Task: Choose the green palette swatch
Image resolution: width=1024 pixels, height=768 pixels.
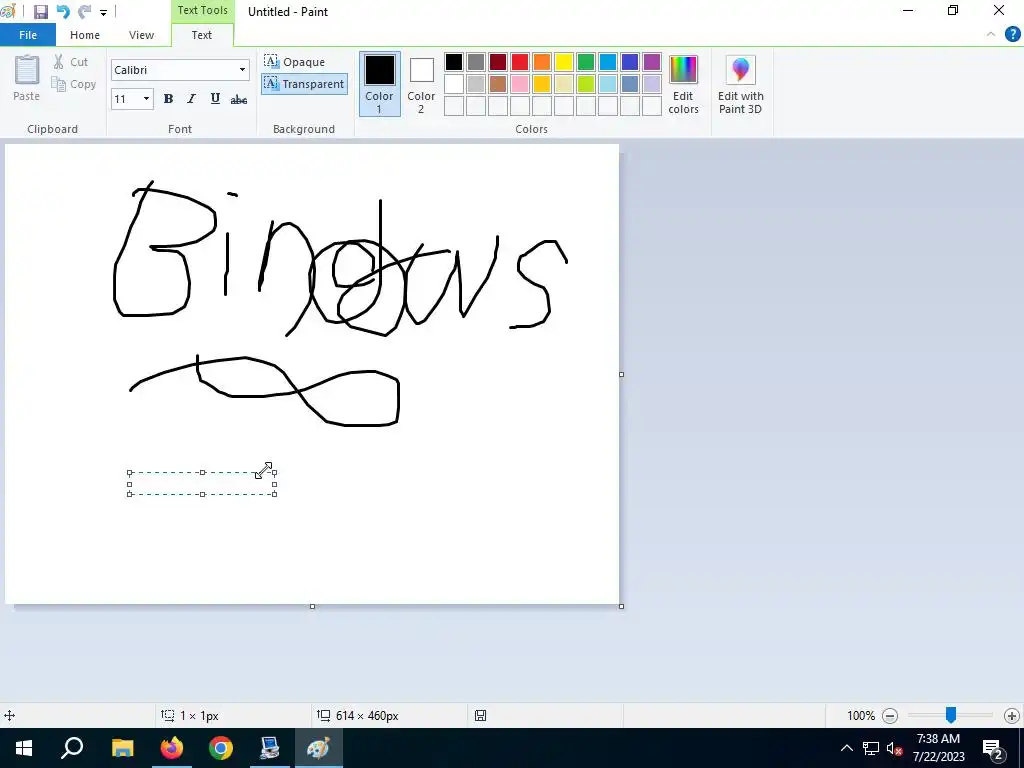Action: click(x=586, y=62)
